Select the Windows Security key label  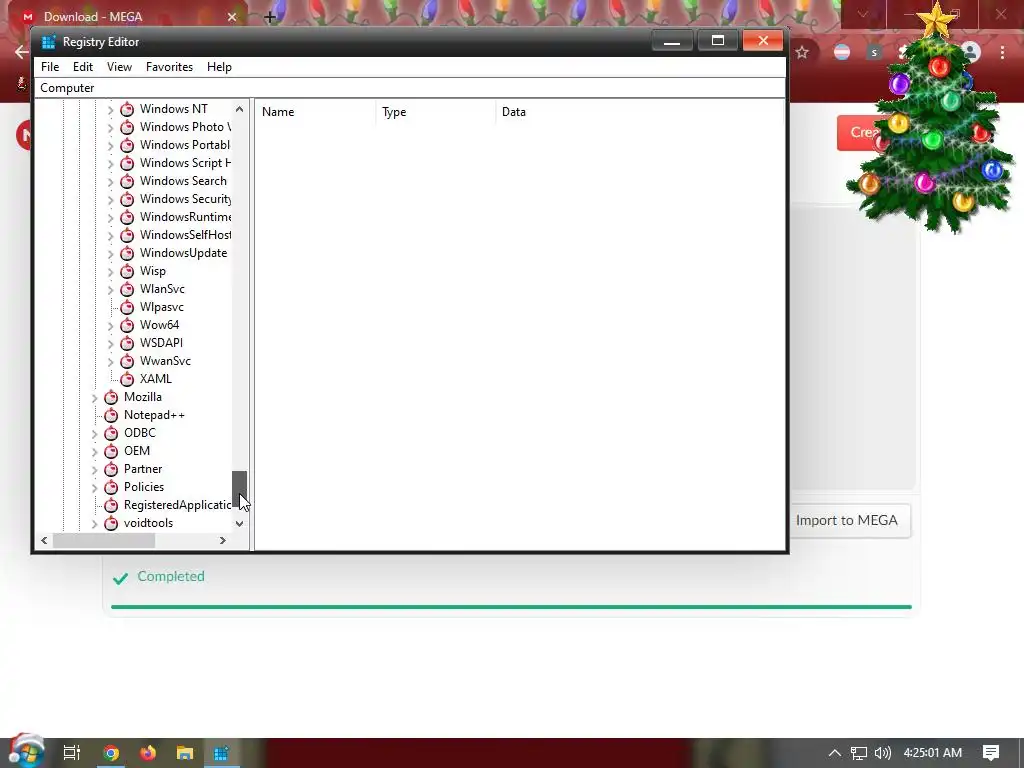185,199
